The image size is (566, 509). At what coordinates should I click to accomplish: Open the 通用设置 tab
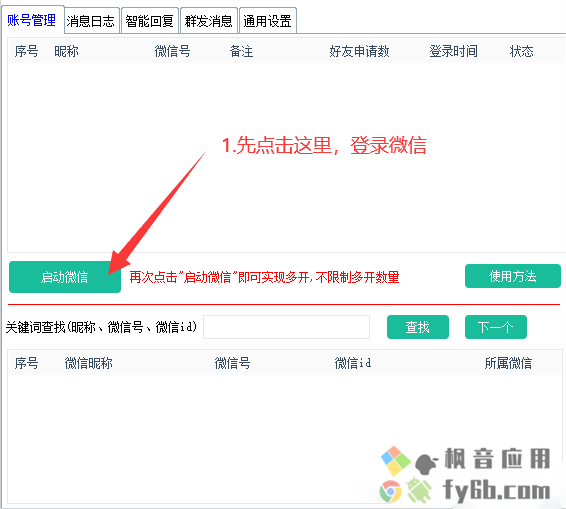coord(267,21)
